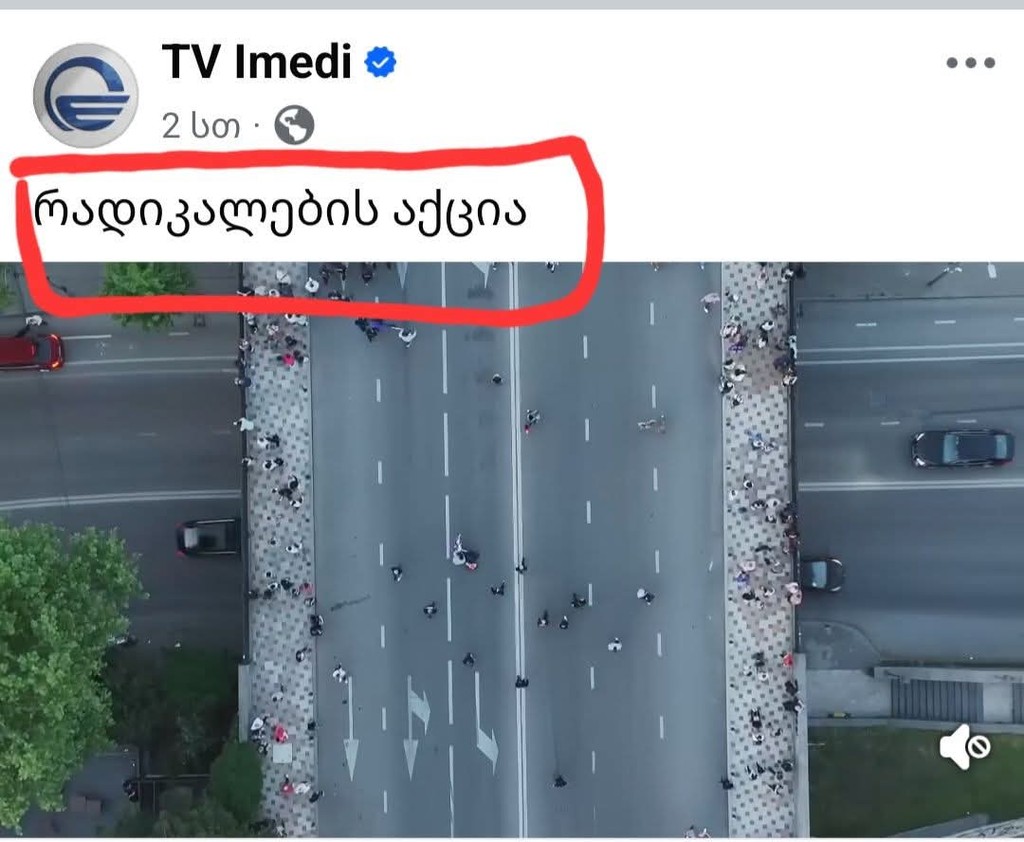The width and height of the screenshot is (1024, 842).
Task: Open the post timestamp "2 სთ"
Action: coord(200,125)
